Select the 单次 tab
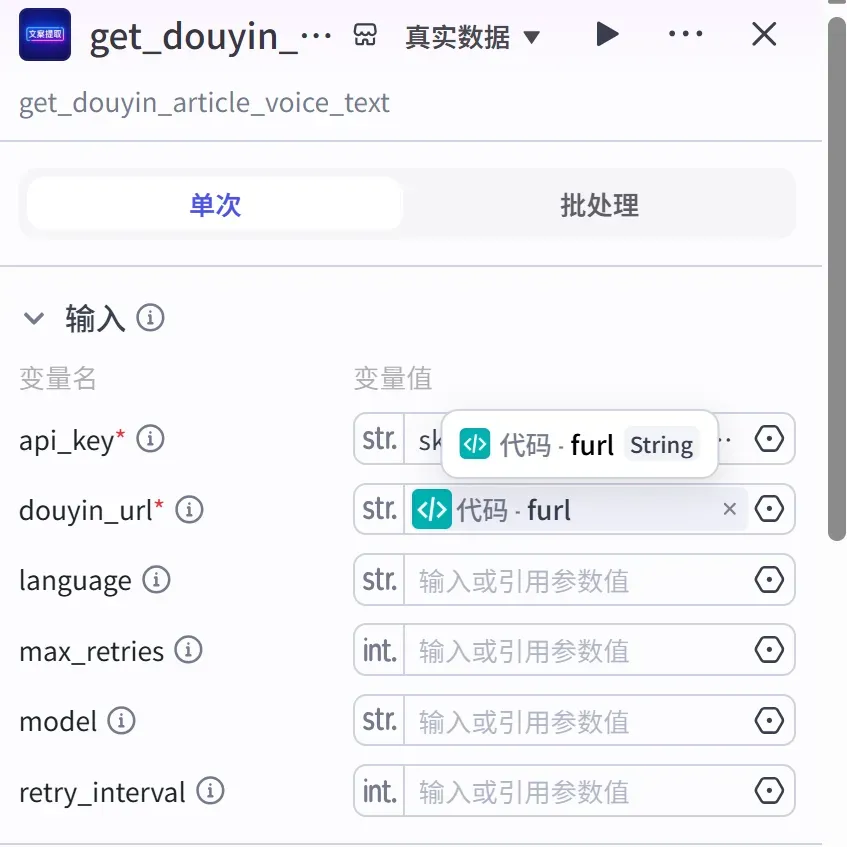This screenshot has width=847, height=847. click(x=215, y=205)
